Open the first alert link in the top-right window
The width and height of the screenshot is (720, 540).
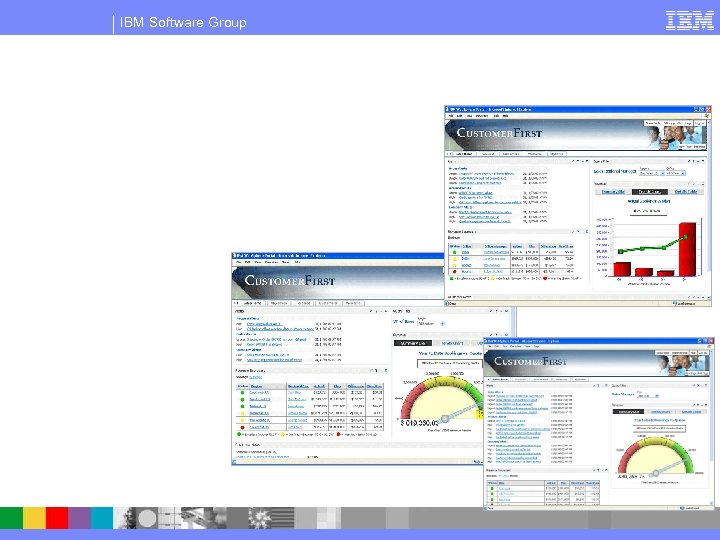click(486, 174)
